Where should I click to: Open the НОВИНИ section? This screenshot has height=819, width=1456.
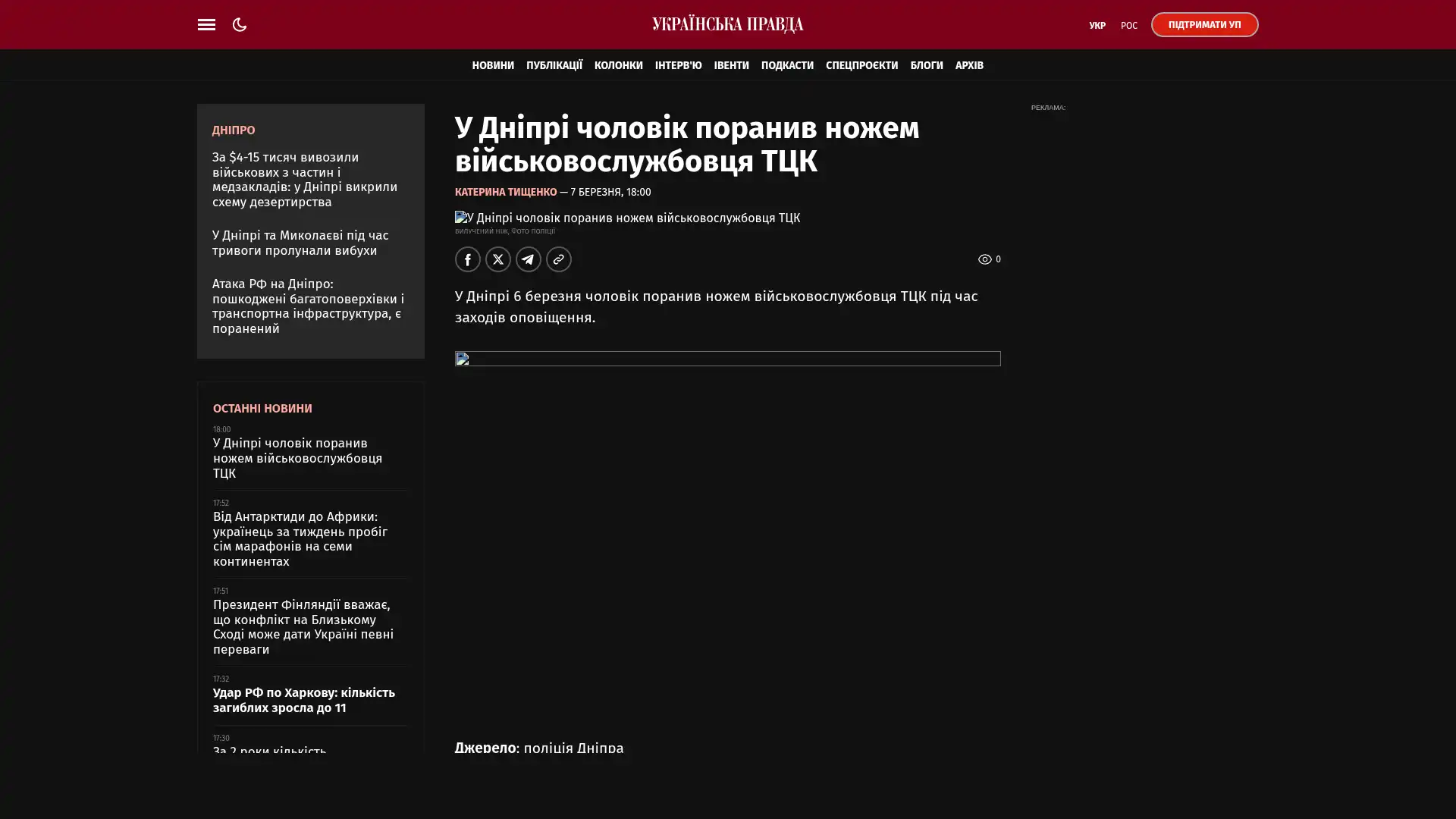point(493,65)
